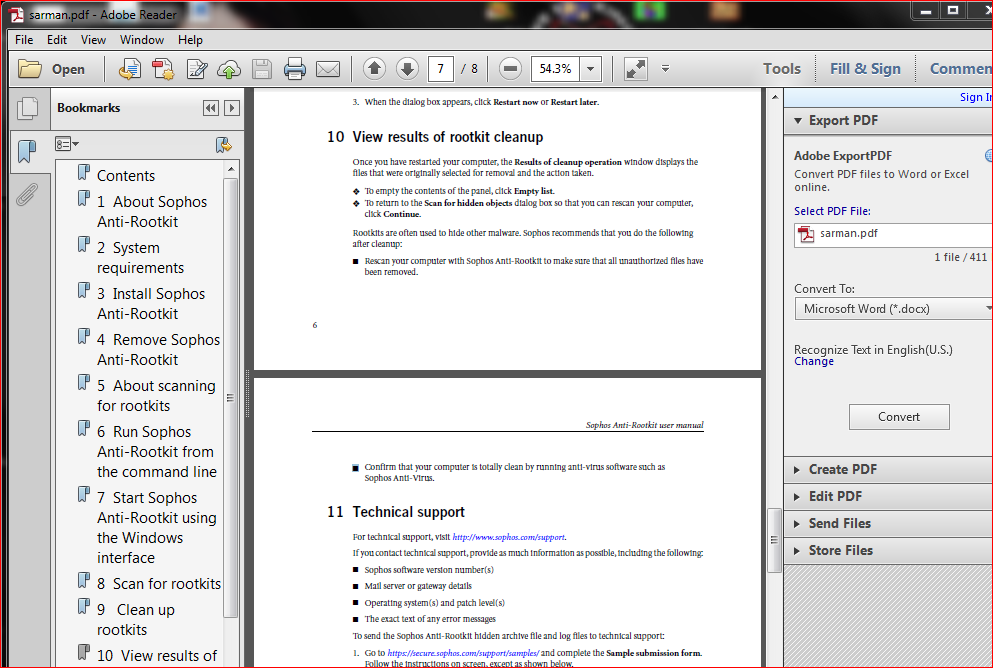Click the bookmark icon beside 9 Clean up rootkits
The image size is (993, 668).
[x=84, y=606]
